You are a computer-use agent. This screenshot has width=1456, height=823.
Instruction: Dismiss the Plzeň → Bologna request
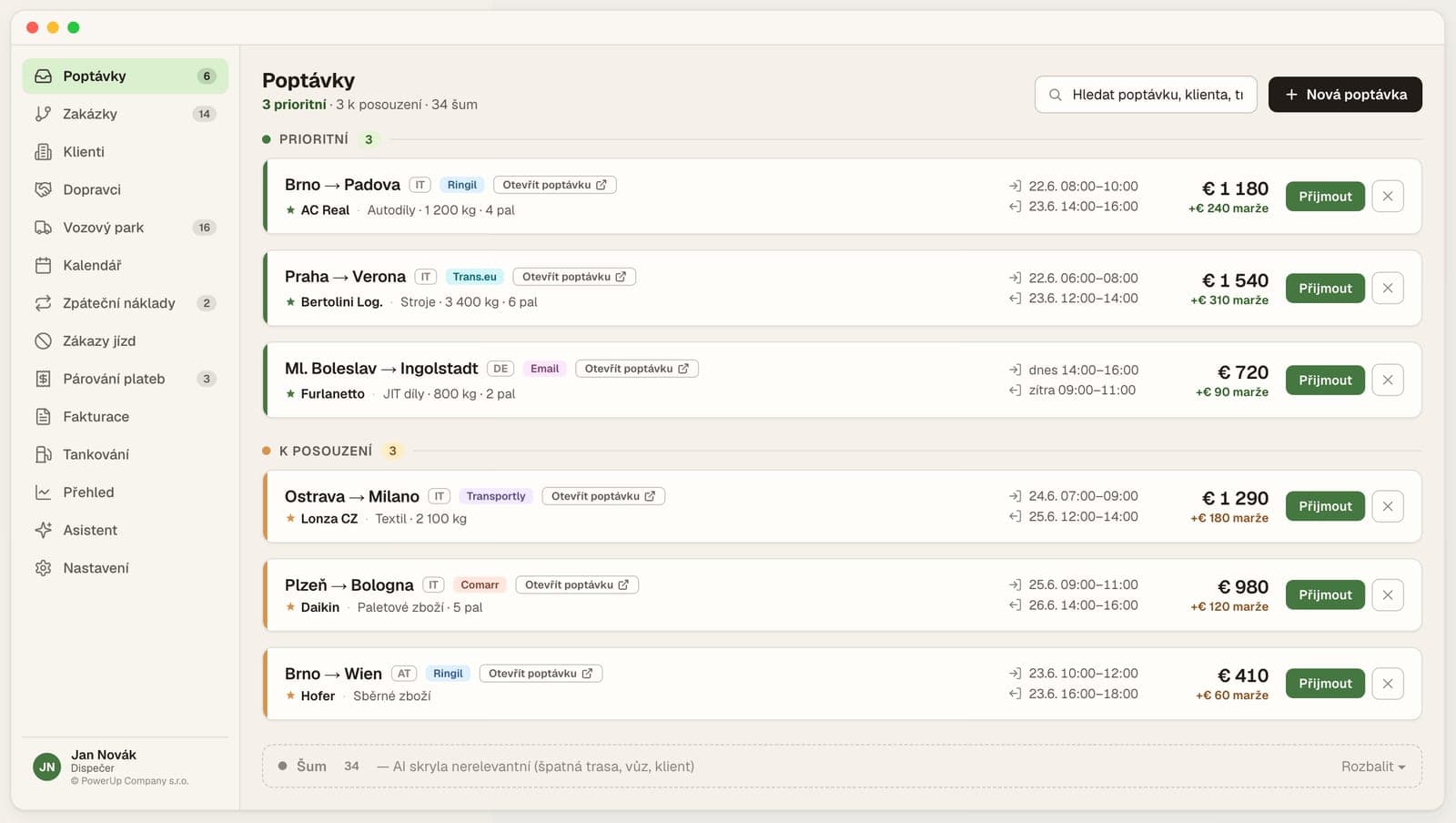[x=1387, y=594]
